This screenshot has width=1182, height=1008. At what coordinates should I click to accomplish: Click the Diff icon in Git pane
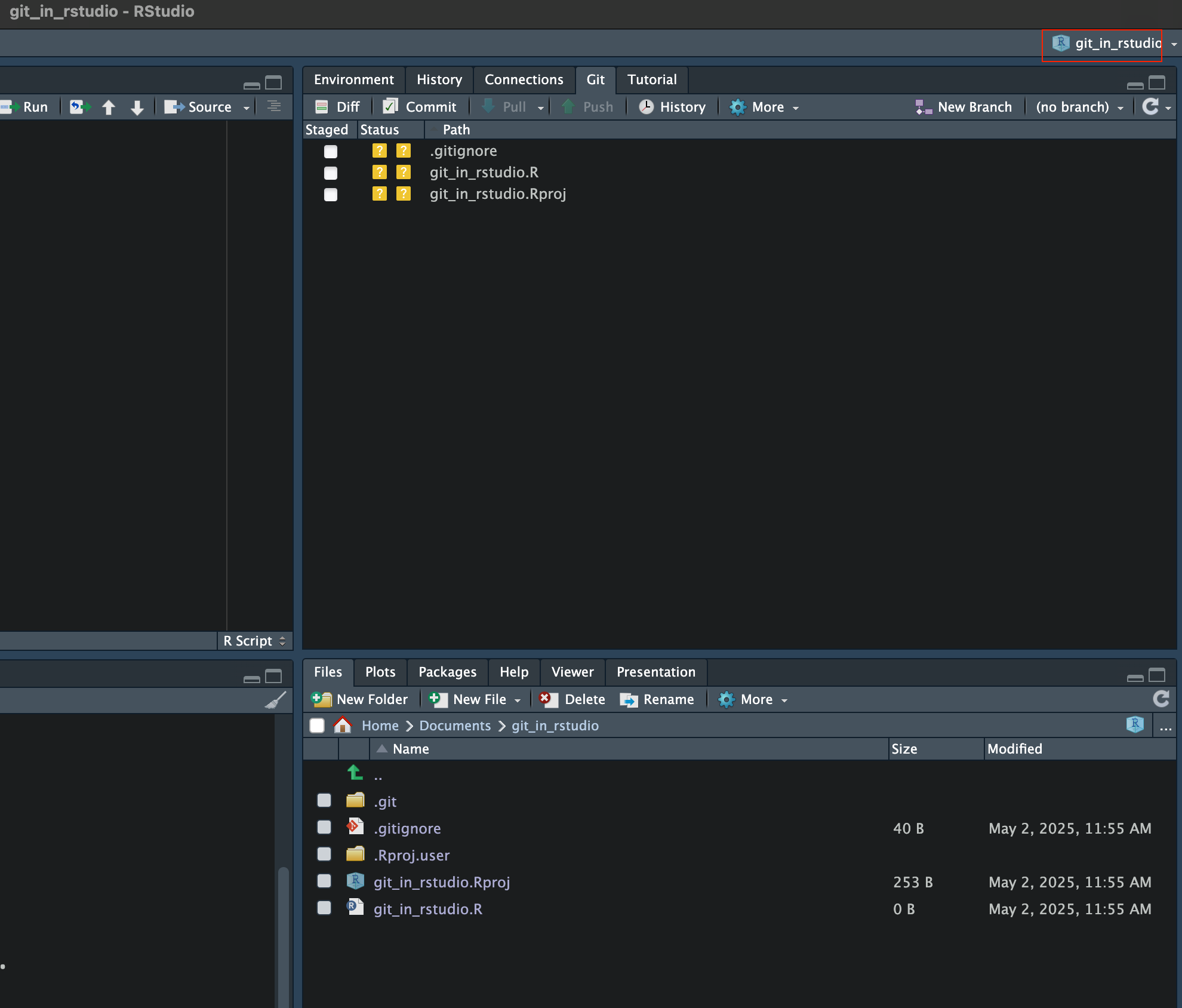(x=322, y=107)
